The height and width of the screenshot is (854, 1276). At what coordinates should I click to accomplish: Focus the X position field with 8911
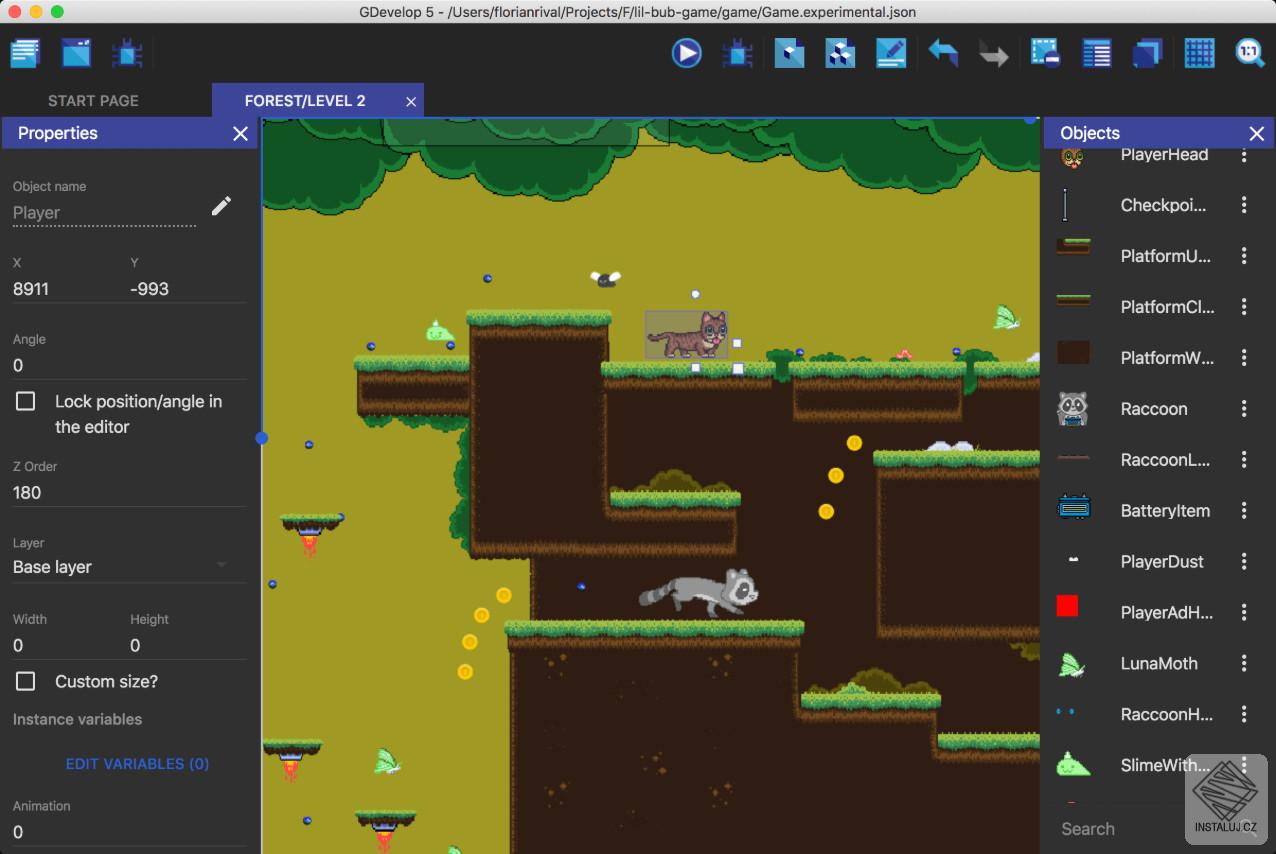[65, 289]
